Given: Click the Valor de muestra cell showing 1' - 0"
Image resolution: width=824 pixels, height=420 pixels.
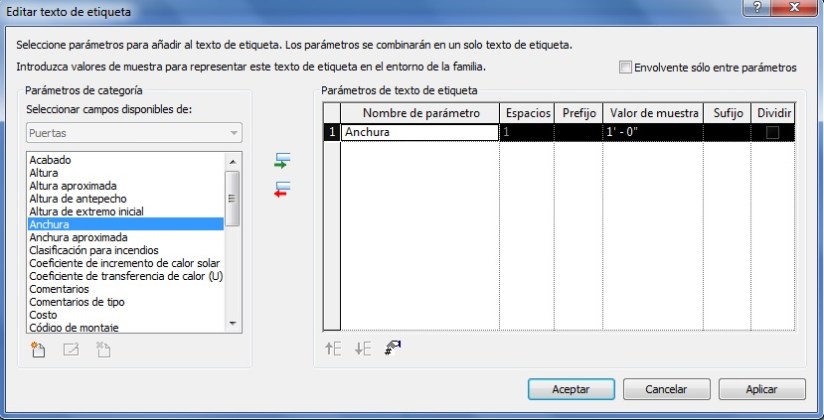Looking at the screenshot, I should (651, 132).
